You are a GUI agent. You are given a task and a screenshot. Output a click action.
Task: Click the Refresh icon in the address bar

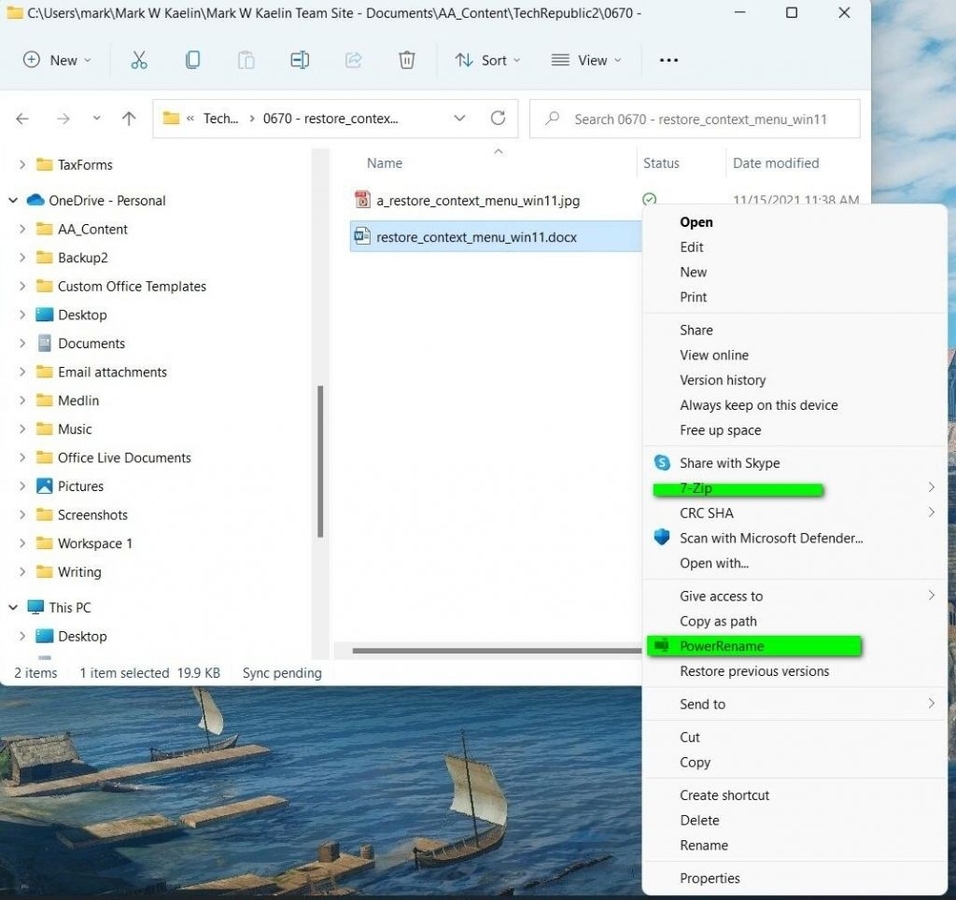click(x=498, y=117)
